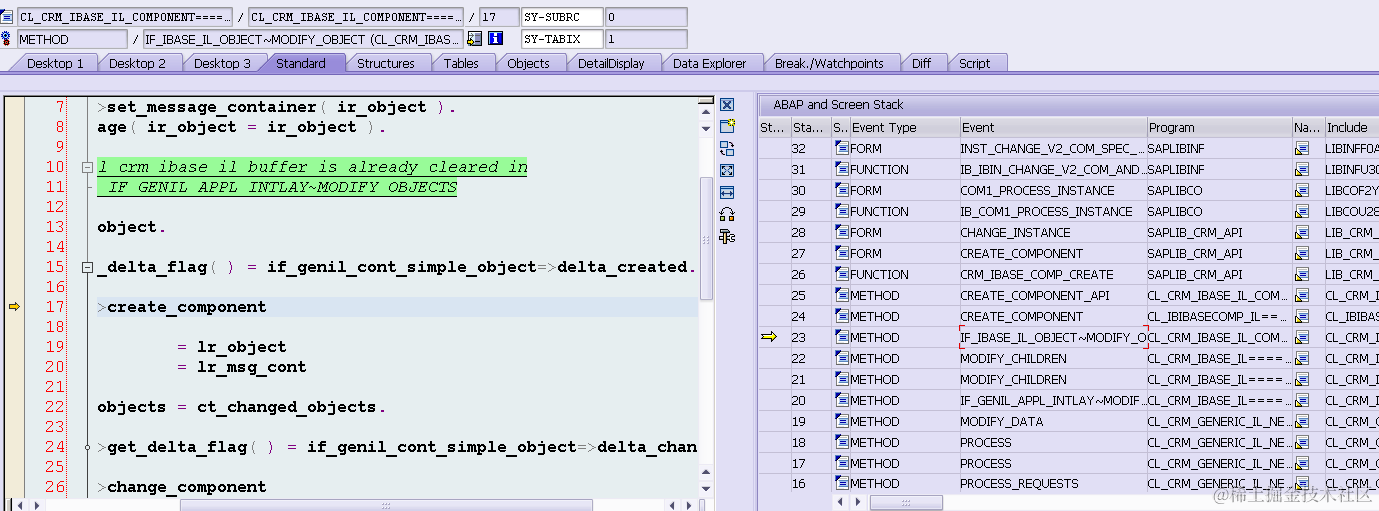
Task: Click the Maximize Horizontally double-arrow icon
Action: pos(727,192)
